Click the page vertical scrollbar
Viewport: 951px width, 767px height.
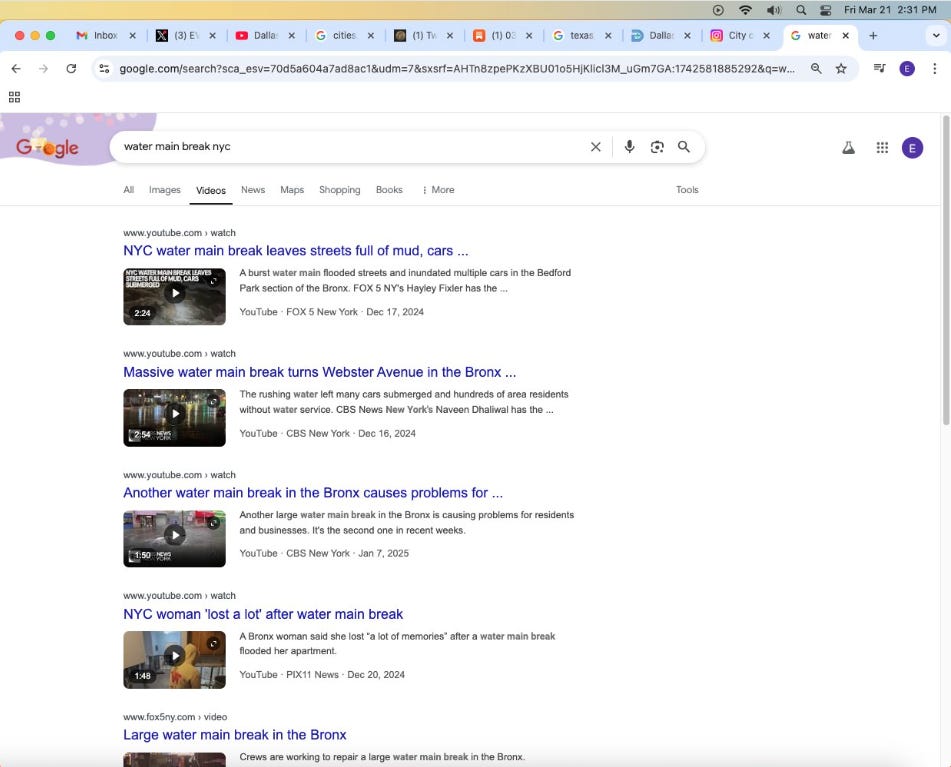coord(946,270)
